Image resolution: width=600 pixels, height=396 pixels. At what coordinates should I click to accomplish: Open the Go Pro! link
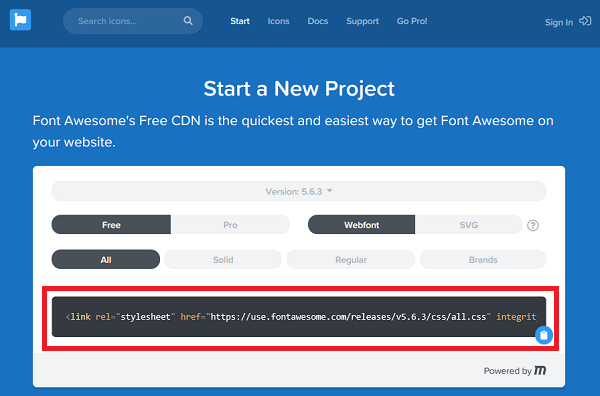(412, 21)
